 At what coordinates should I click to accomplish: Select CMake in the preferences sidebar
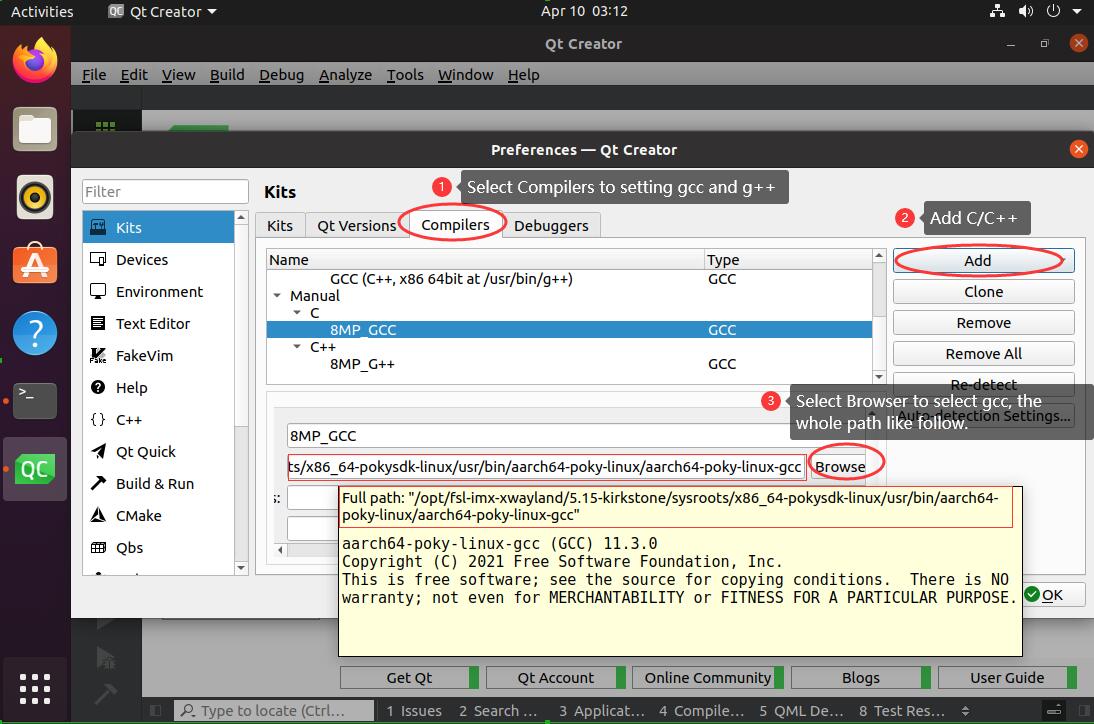(x=158, y=516)
